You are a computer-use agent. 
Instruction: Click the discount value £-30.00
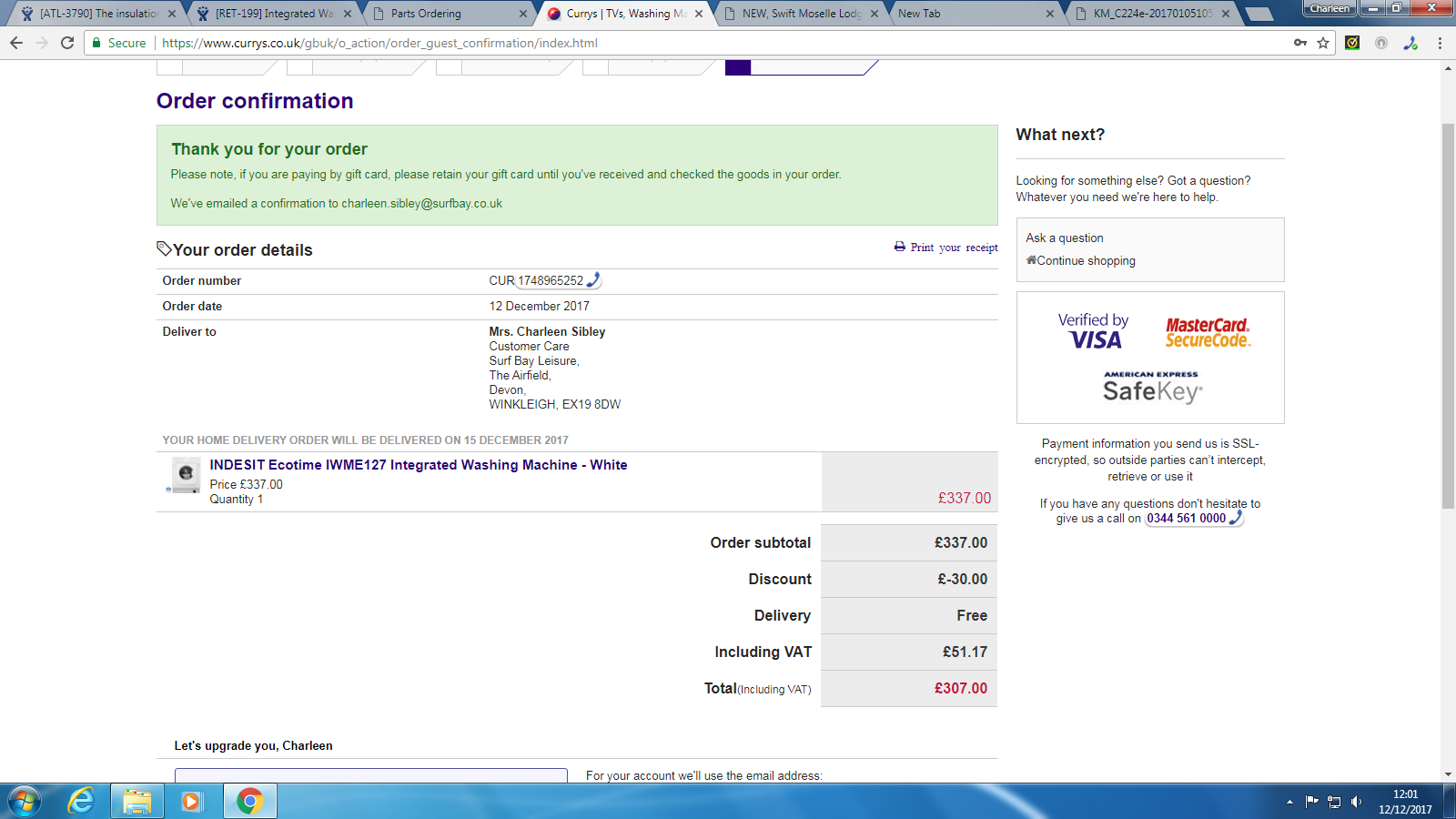coord(963,579)
